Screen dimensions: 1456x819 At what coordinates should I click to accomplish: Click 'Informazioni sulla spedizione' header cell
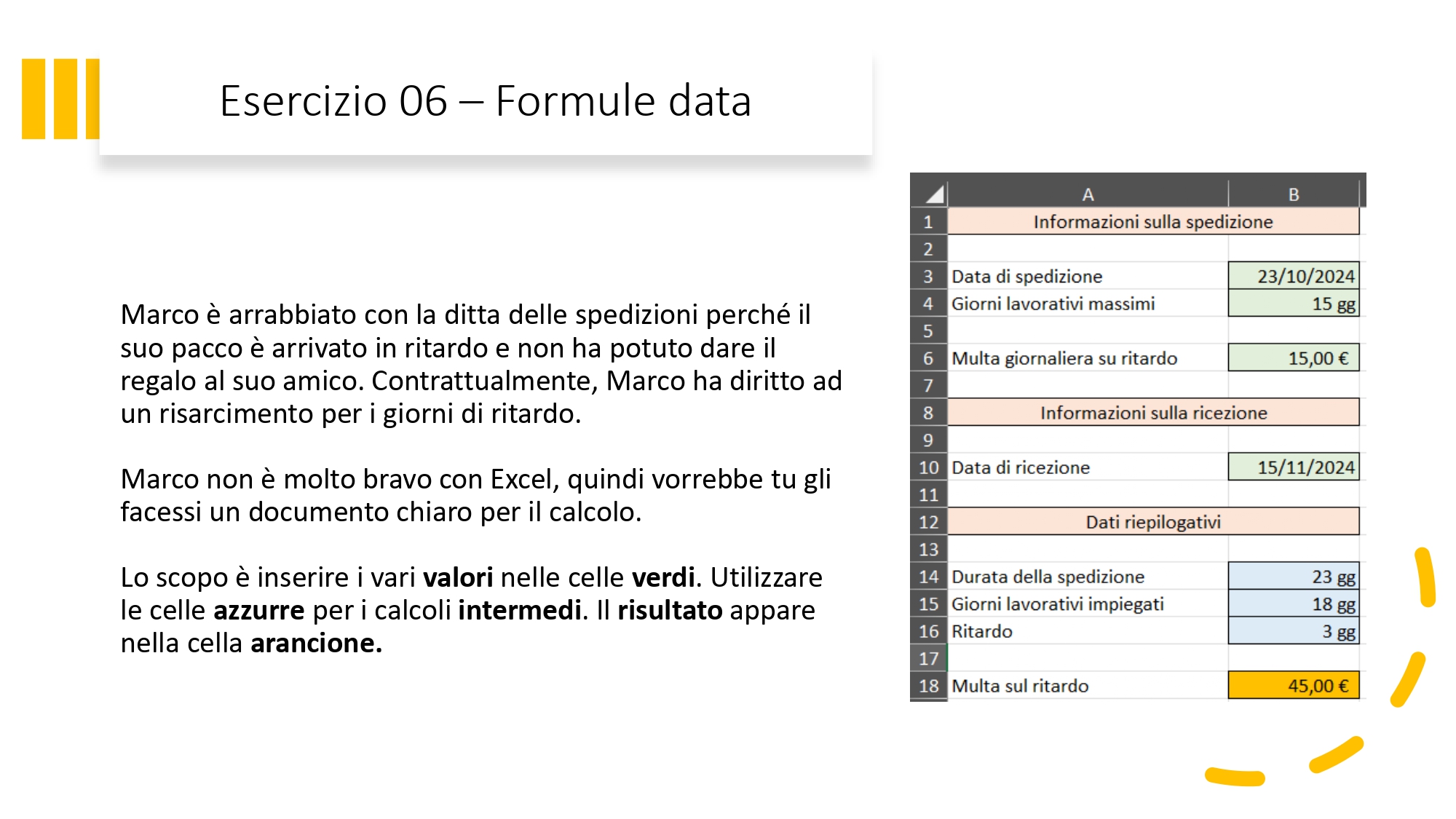tap(1153, 221)
